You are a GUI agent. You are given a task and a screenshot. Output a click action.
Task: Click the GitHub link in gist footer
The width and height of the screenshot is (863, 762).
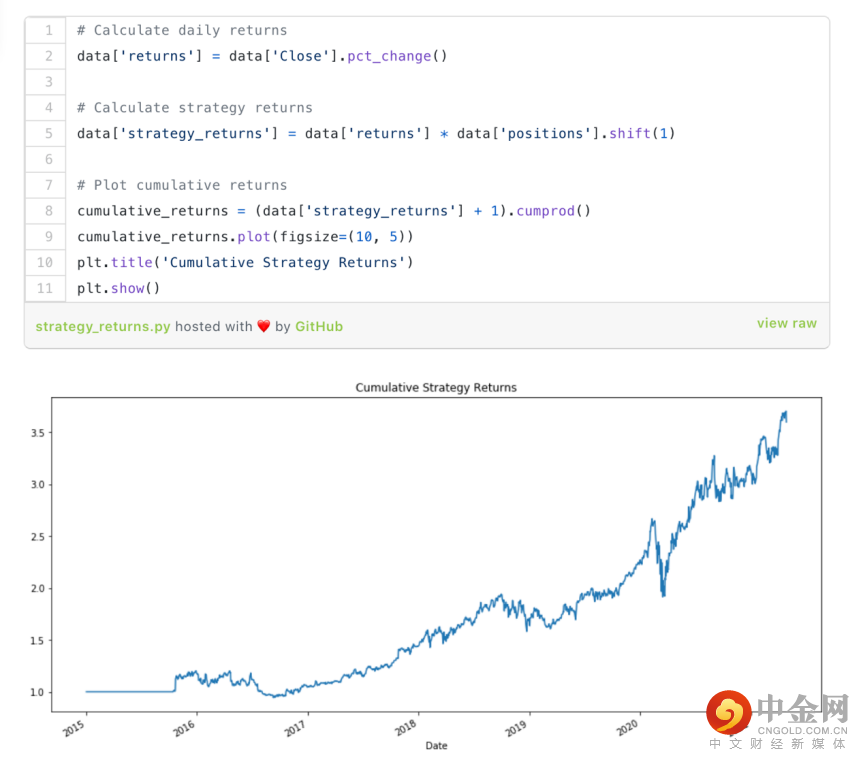point(318,326)
